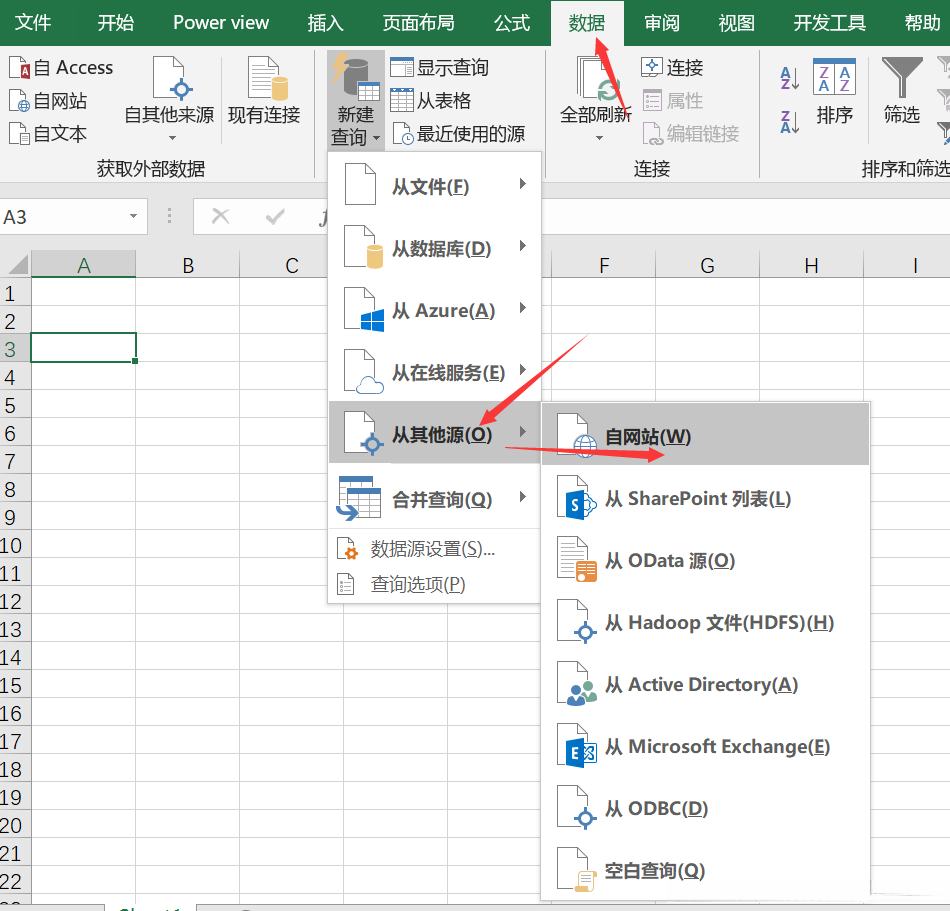Click Edit Links (编辑链接)
Image resolution: width=950 pixels, height=911 pixels.
(691, 134)
